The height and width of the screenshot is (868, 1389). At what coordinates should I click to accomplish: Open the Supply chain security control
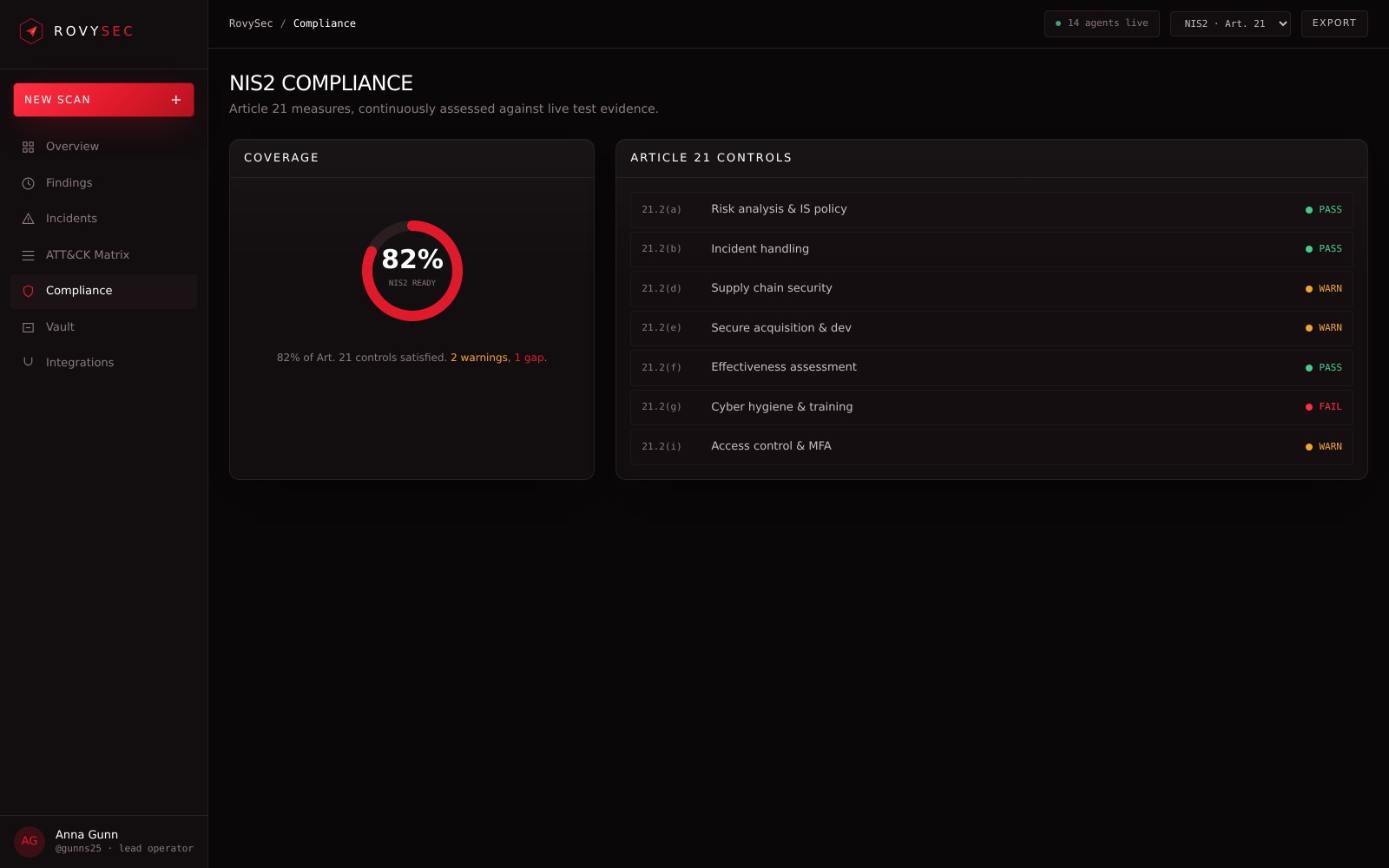tap(991, 289)
